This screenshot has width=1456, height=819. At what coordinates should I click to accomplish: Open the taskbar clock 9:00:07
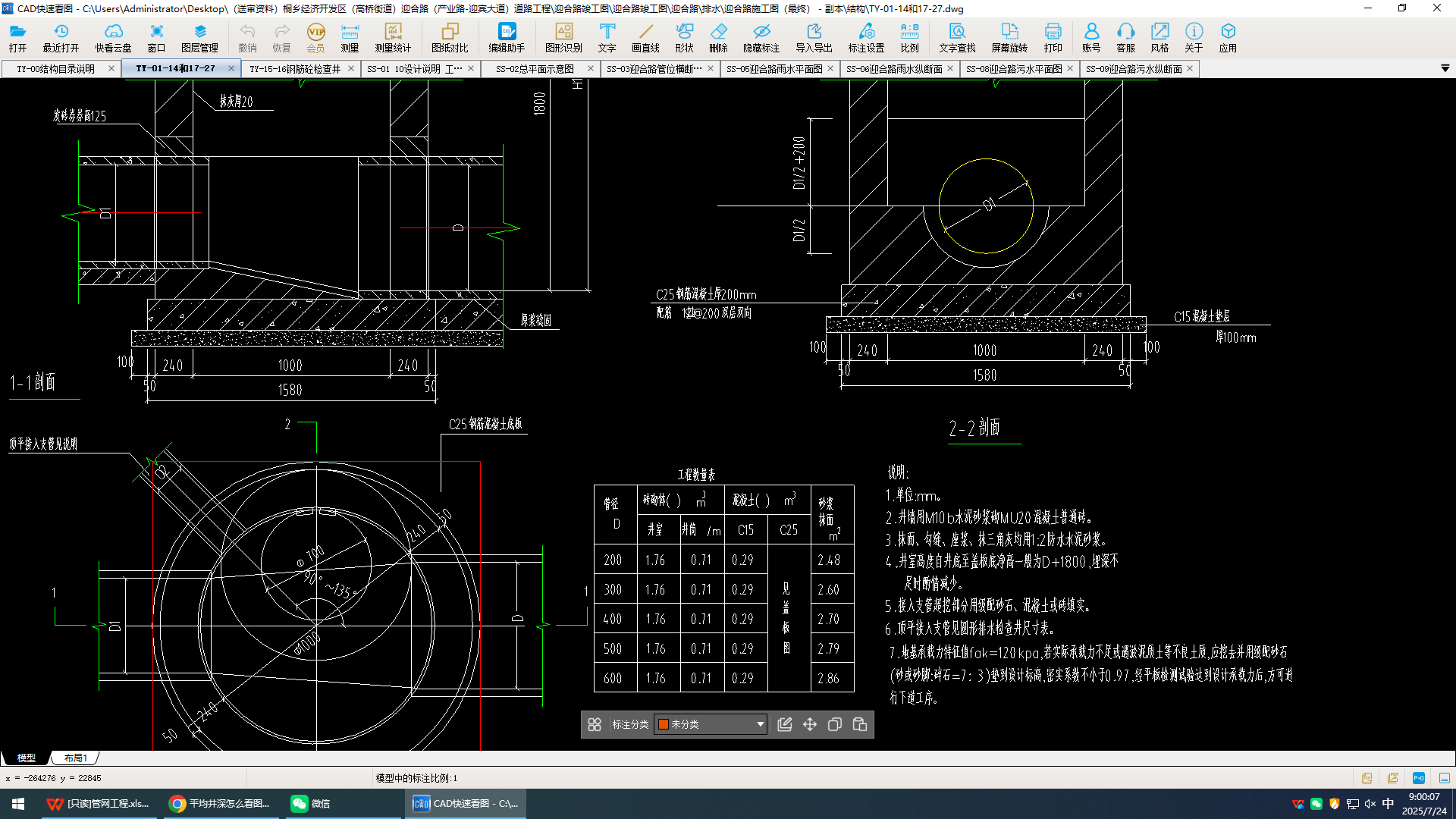point(1424,804)
